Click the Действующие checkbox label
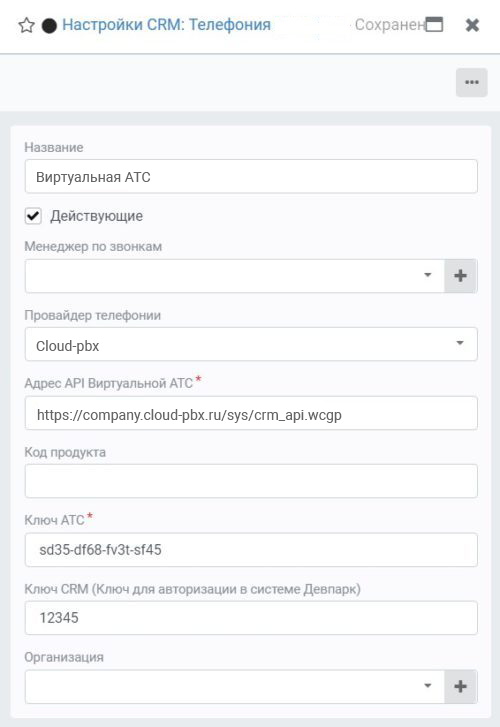 pos(96,216)
